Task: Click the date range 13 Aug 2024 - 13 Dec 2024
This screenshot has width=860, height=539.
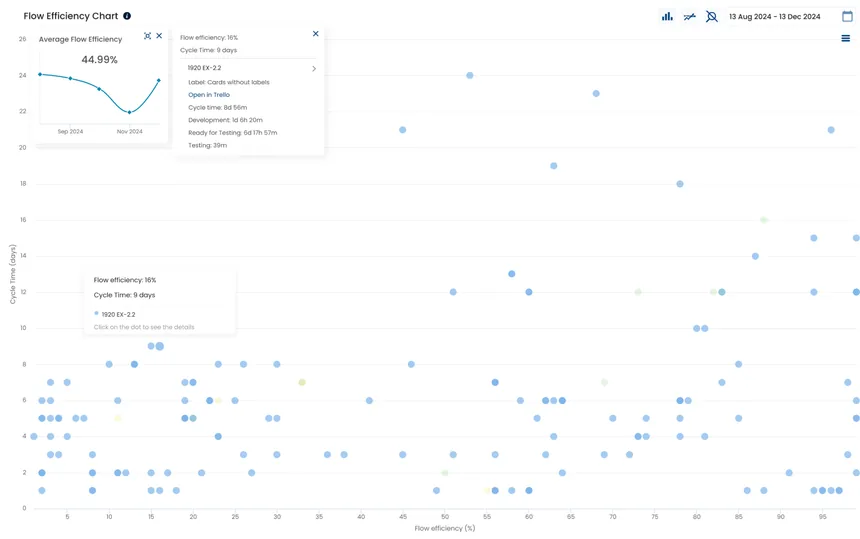Action: pyautogui.click(x=774, y=16)
